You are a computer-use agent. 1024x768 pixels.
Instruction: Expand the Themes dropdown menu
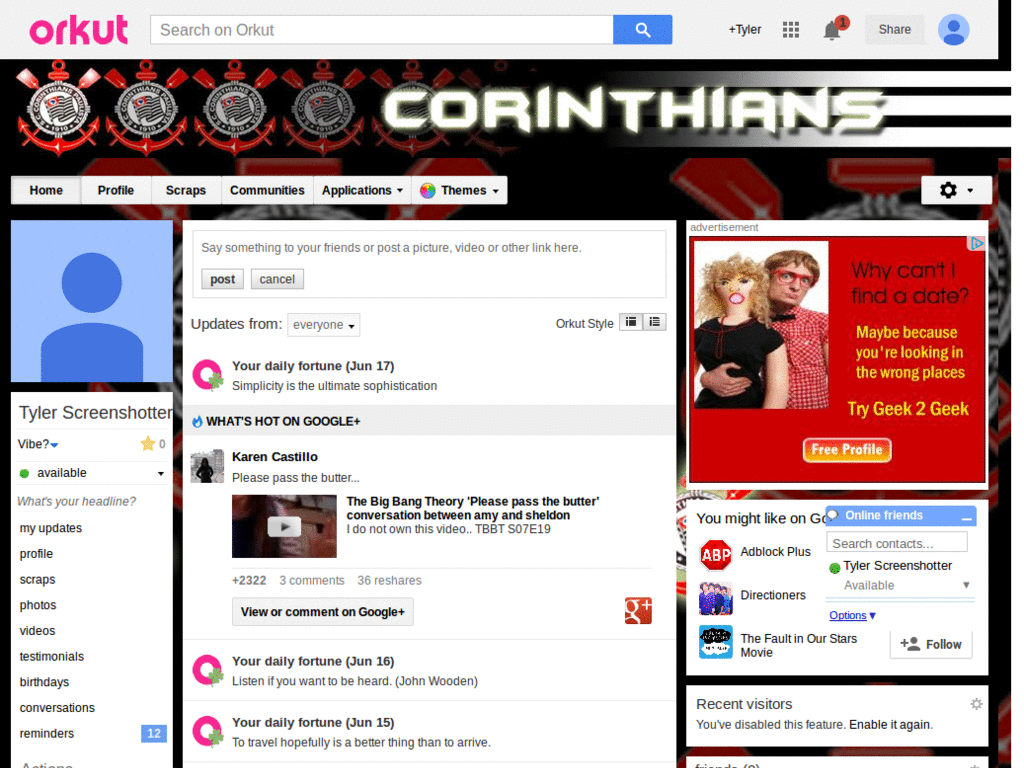(460, 191)
